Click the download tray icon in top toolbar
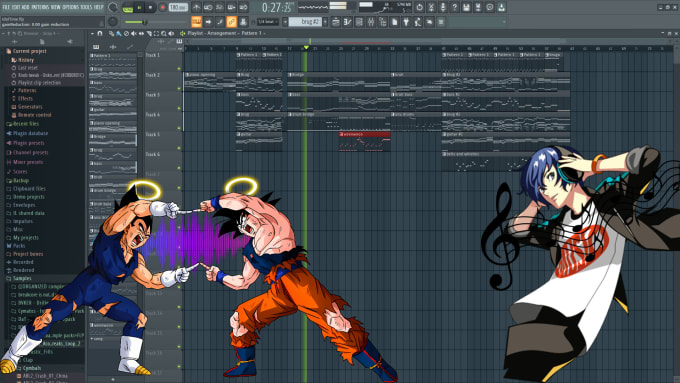Image resolution: width=680 pixels, height=383 pixels. coord(501,7)
